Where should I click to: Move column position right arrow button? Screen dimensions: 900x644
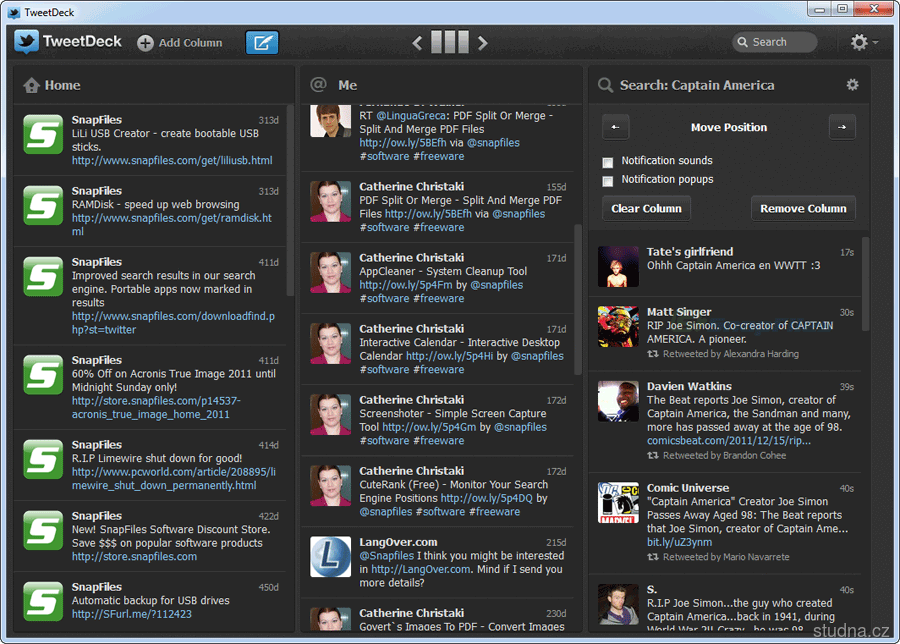pos(842,127)
